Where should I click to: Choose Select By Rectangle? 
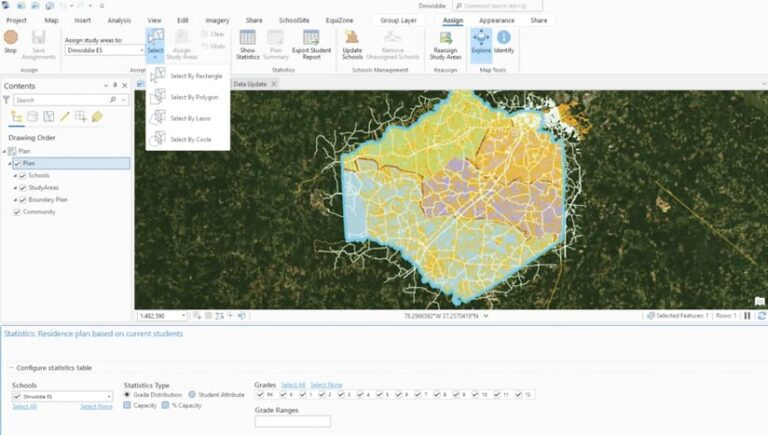(x=188, y=76)
